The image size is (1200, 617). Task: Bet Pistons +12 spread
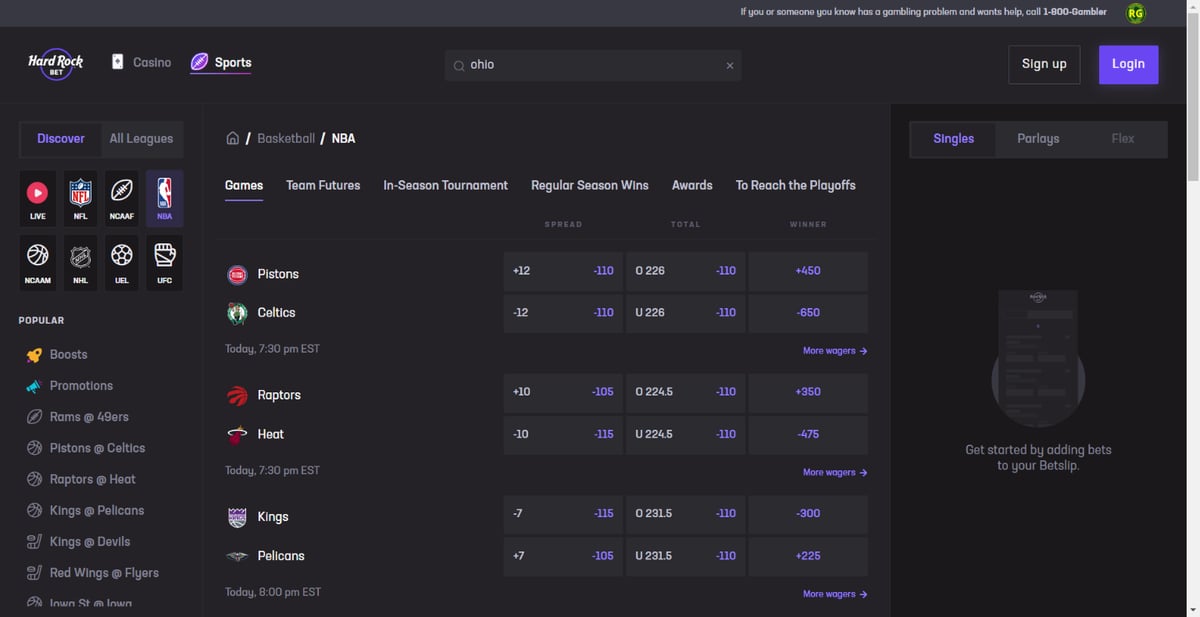[x=563, y=271]
